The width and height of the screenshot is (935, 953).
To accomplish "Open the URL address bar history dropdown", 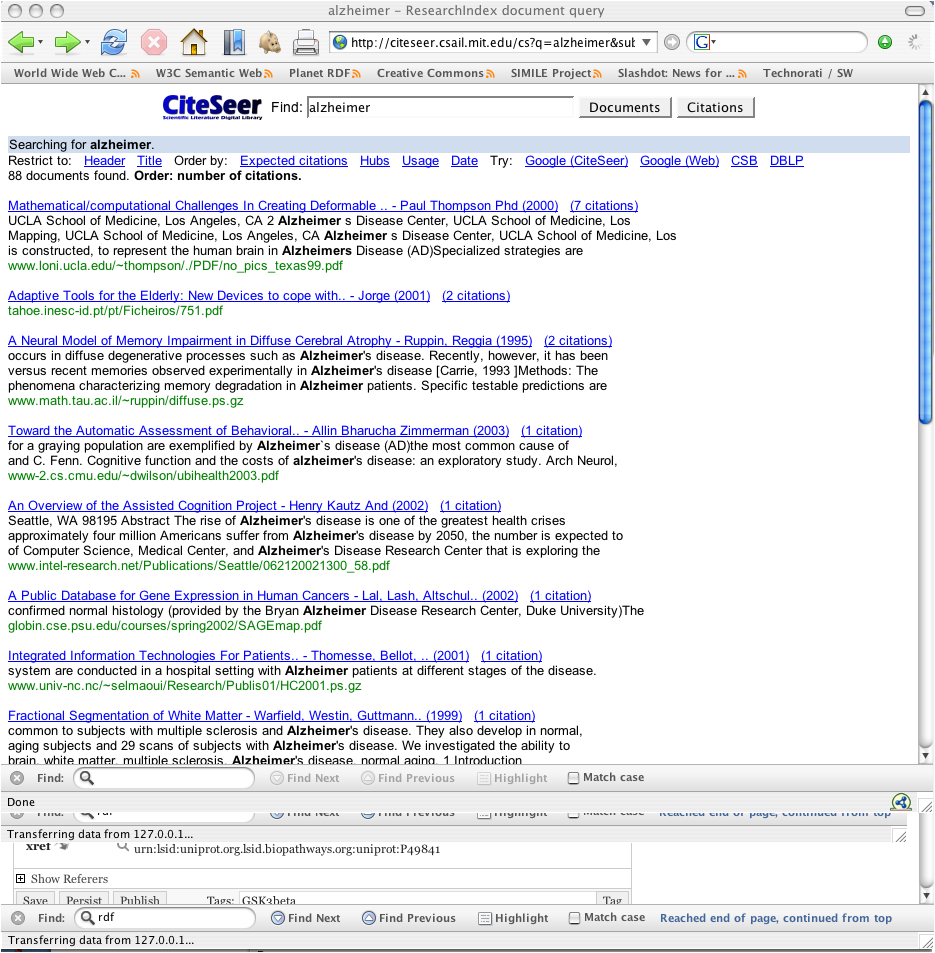I will pyautogui.click(x=647, y=42).
